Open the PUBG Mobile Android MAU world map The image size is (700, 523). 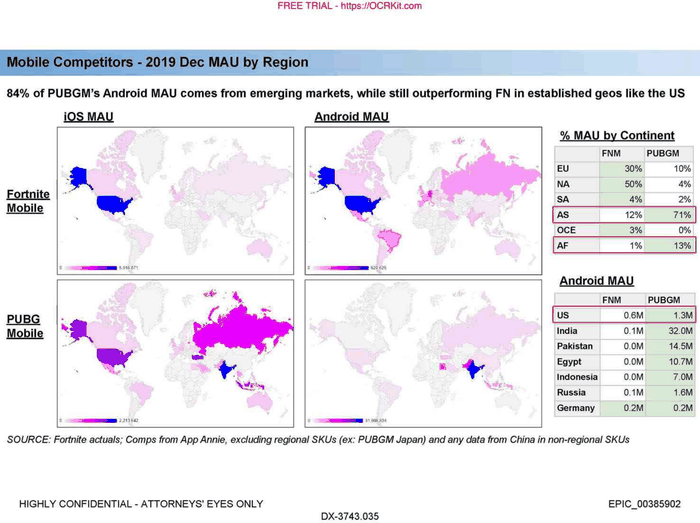(x=423, y=353)
